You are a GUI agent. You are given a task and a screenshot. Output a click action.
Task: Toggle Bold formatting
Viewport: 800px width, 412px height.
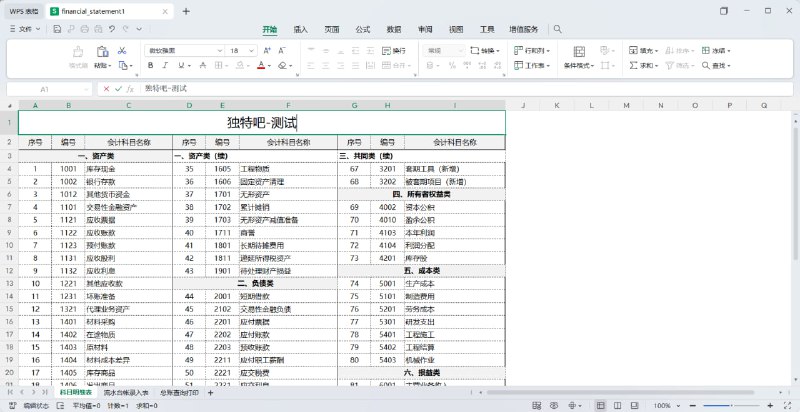coord(151,65)
